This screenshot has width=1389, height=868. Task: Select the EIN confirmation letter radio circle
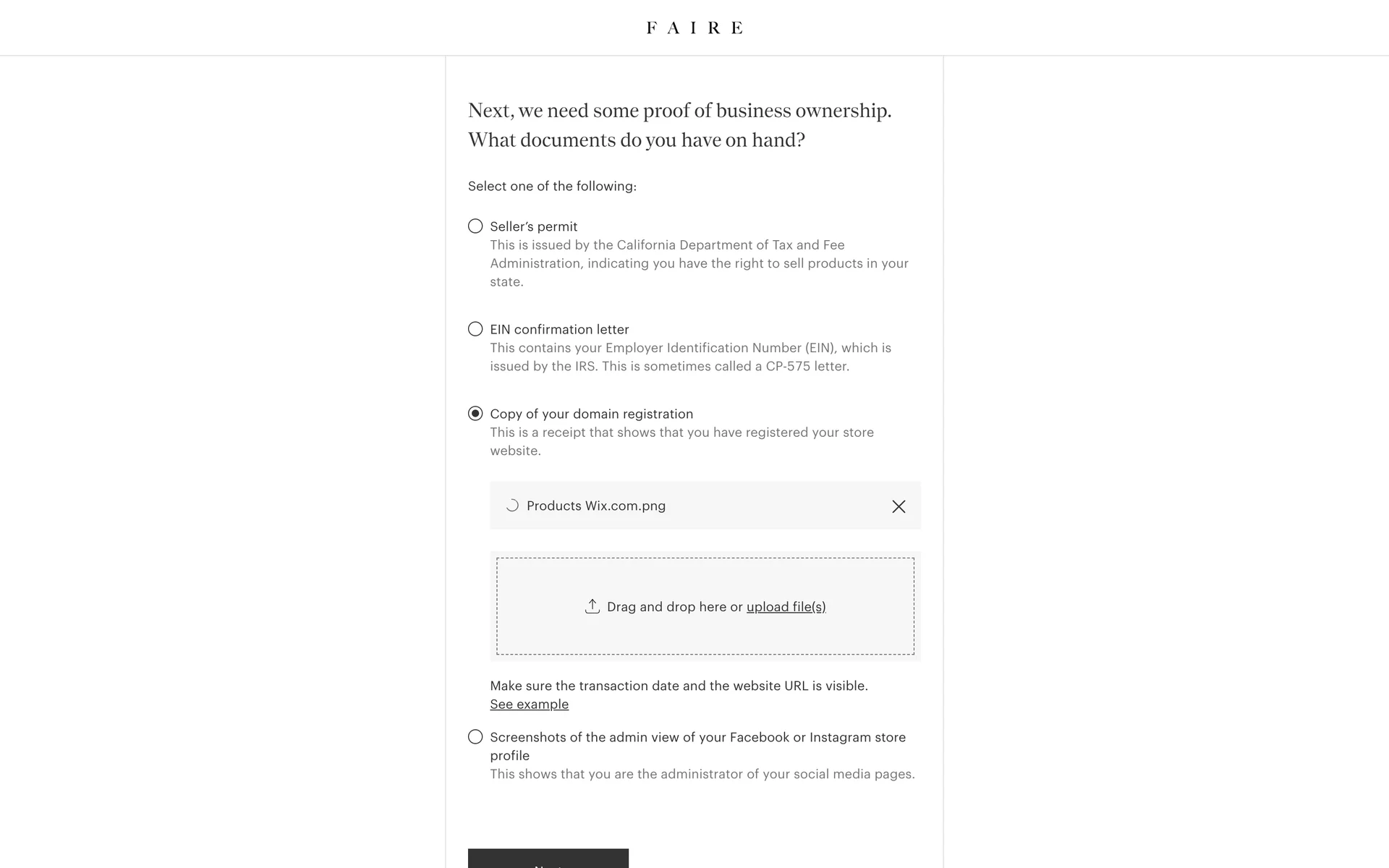[x=475, y=329]
